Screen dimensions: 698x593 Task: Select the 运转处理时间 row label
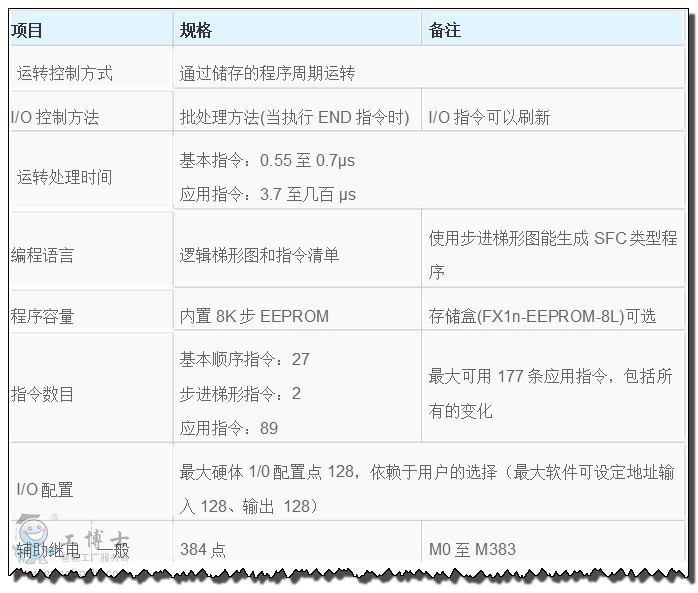pyautogui.click(x=65, y=177)
